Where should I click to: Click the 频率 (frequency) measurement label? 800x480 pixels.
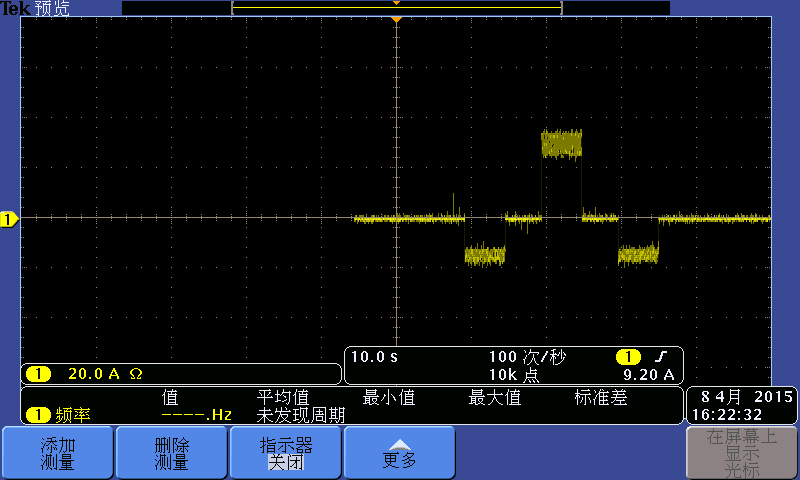tap(73, 415)
